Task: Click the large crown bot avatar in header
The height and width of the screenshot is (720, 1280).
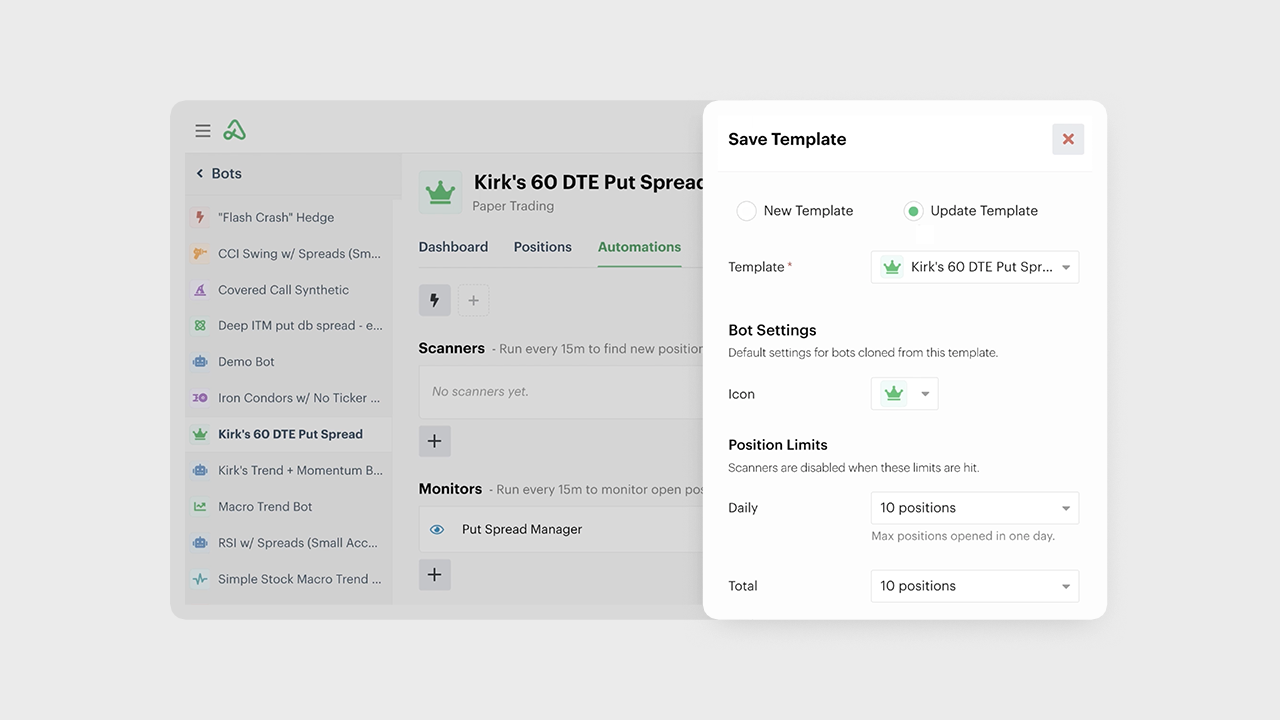Action: point(440,191)
